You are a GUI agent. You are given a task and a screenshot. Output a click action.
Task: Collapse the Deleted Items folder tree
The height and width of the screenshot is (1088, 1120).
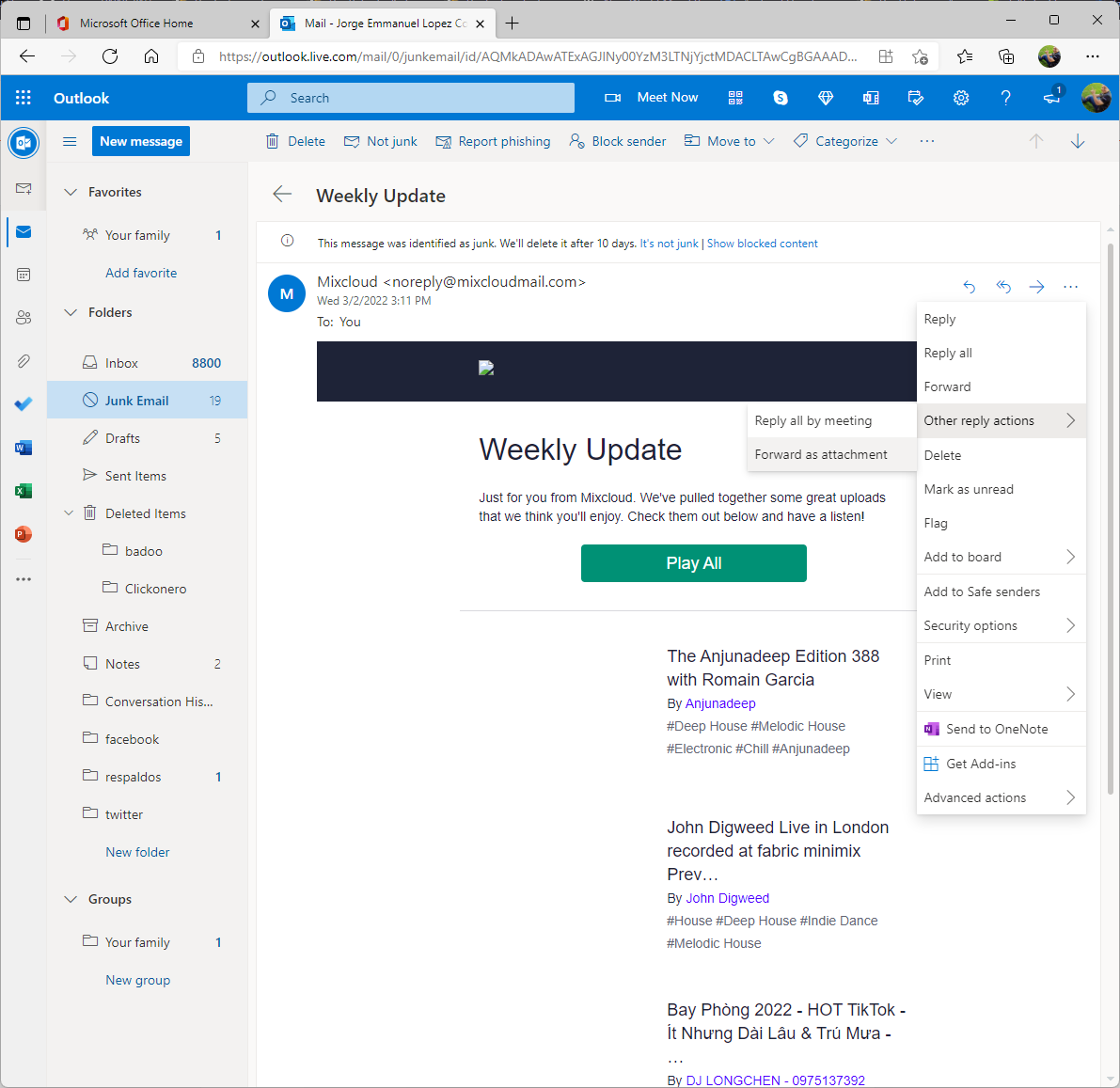tap(69, 512)
